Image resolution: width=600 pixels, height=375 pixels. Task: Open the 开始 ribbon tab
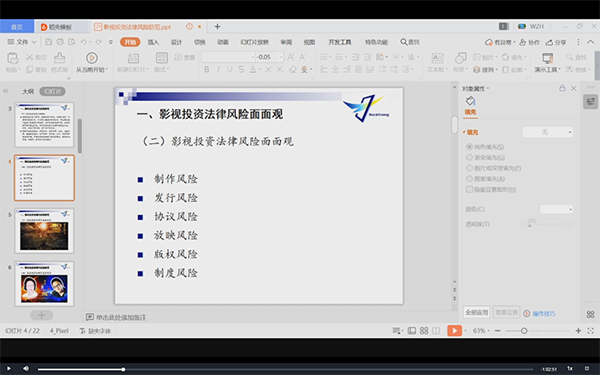(x=130, y=42)
